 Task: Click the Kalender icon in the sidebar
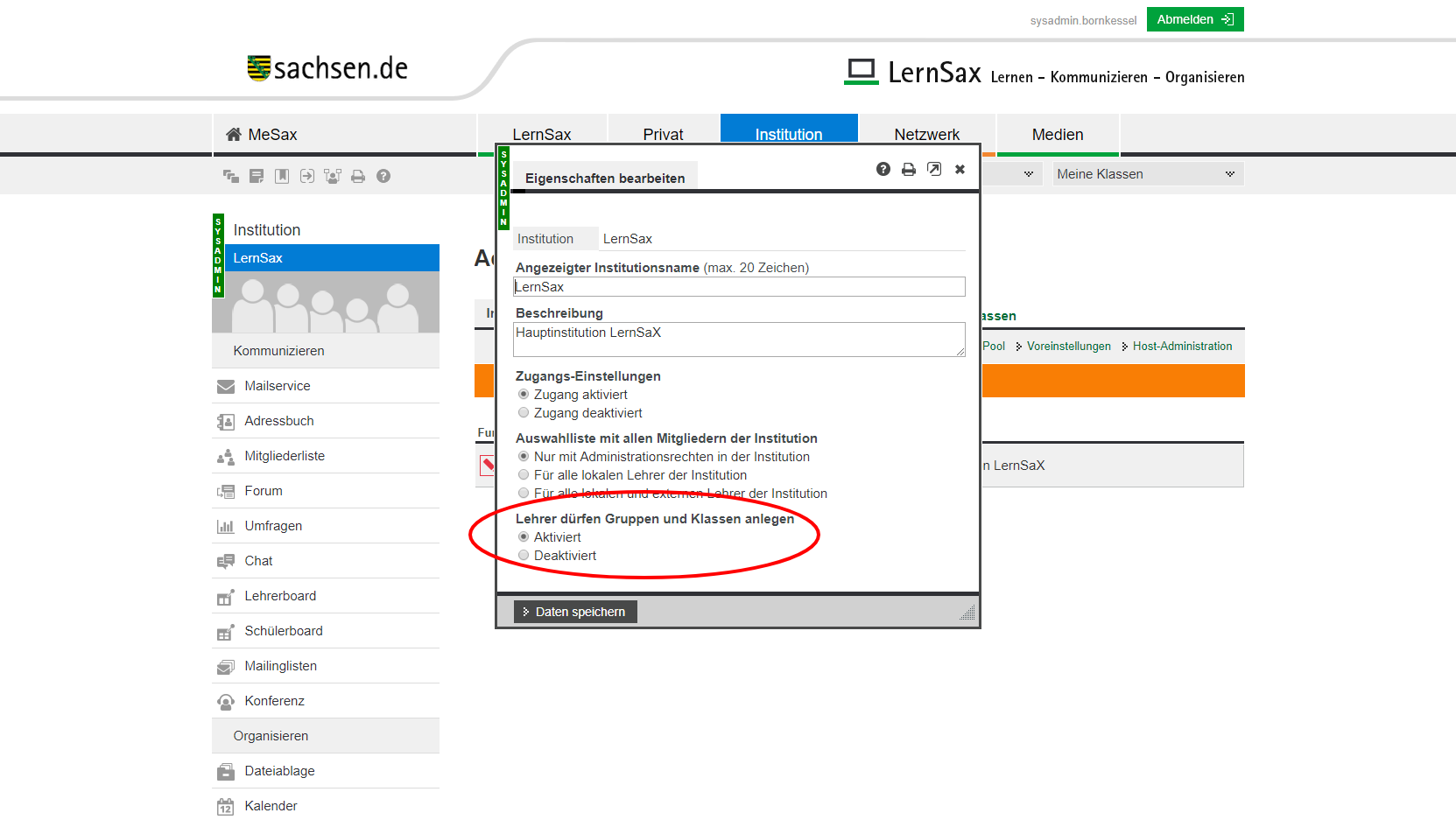[226, 806]
